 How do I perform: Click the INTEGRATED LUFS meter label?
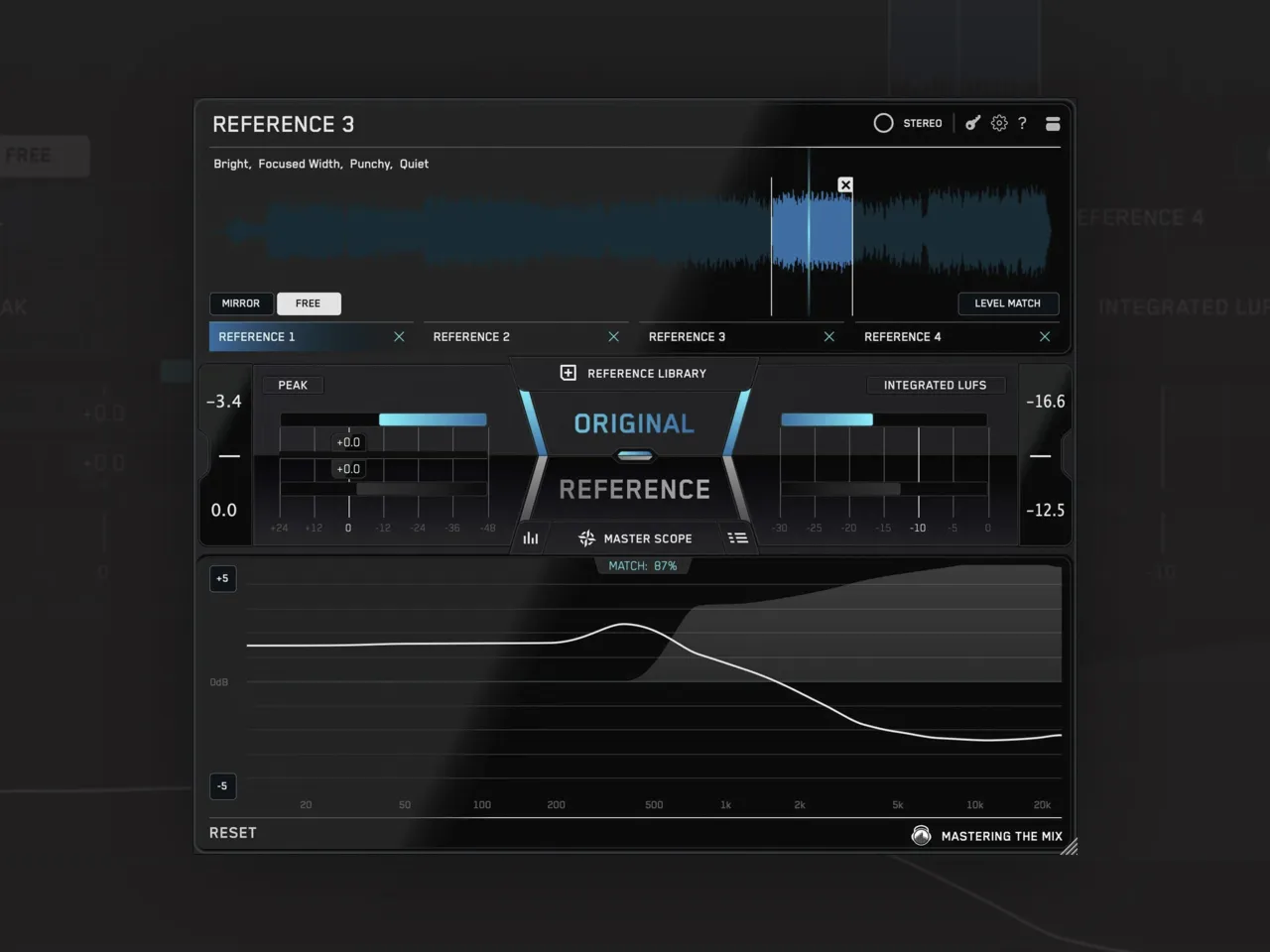coord(936,385)
